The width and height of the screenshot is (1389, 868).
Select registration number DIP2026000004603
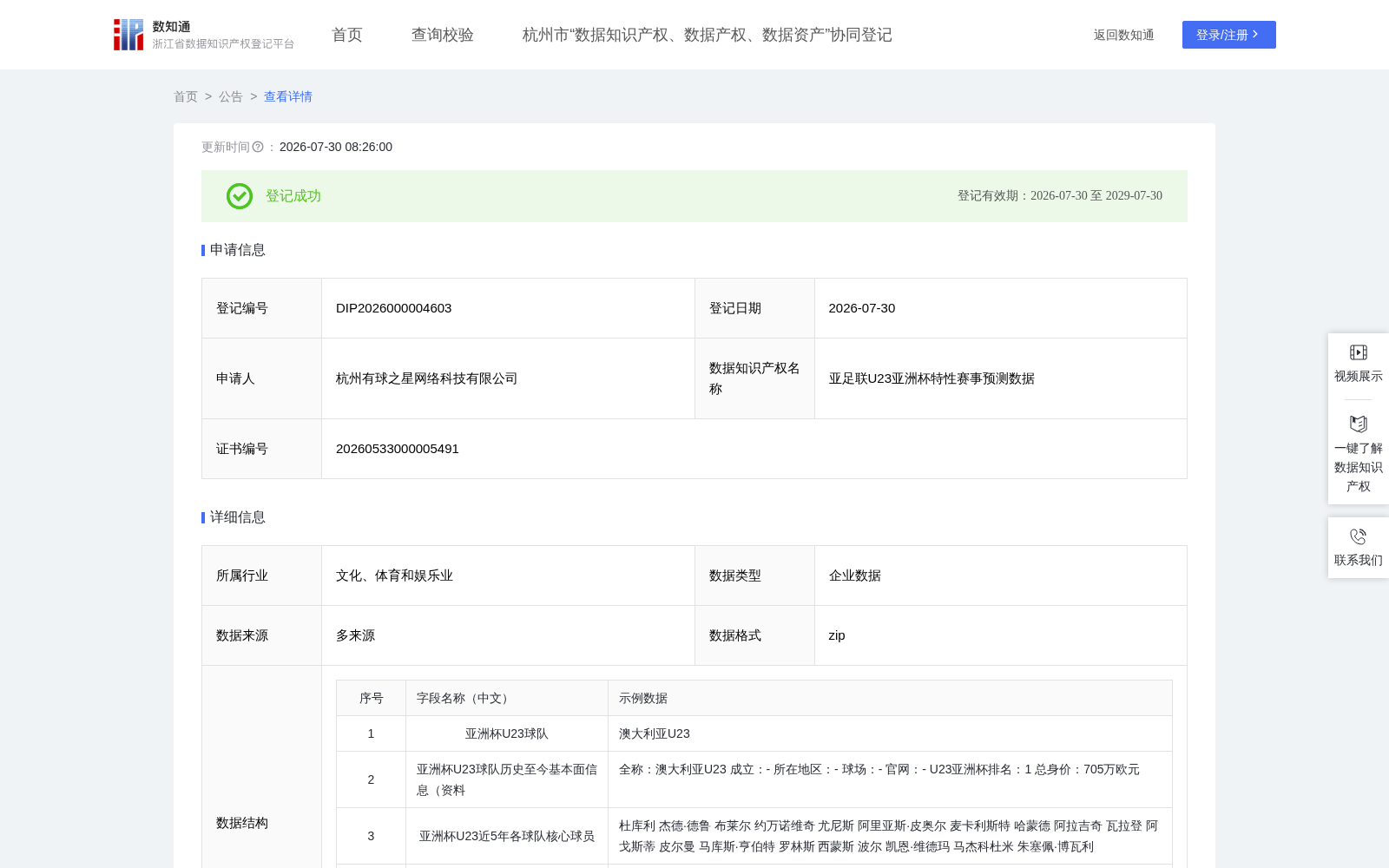click(x=393, y=308)
